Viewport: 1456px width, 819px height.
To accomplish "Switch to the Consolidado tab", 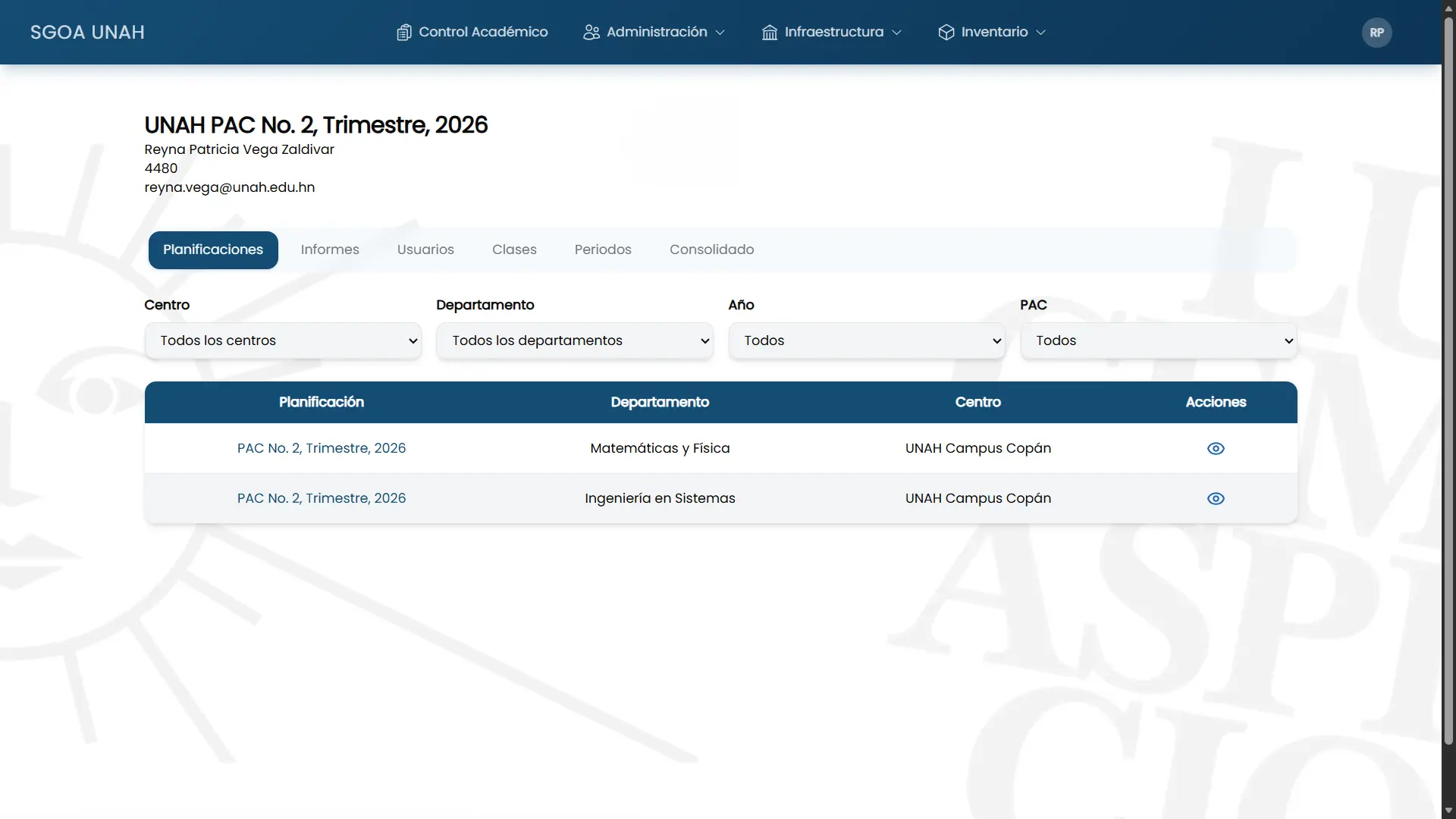I will pos(711,250).
